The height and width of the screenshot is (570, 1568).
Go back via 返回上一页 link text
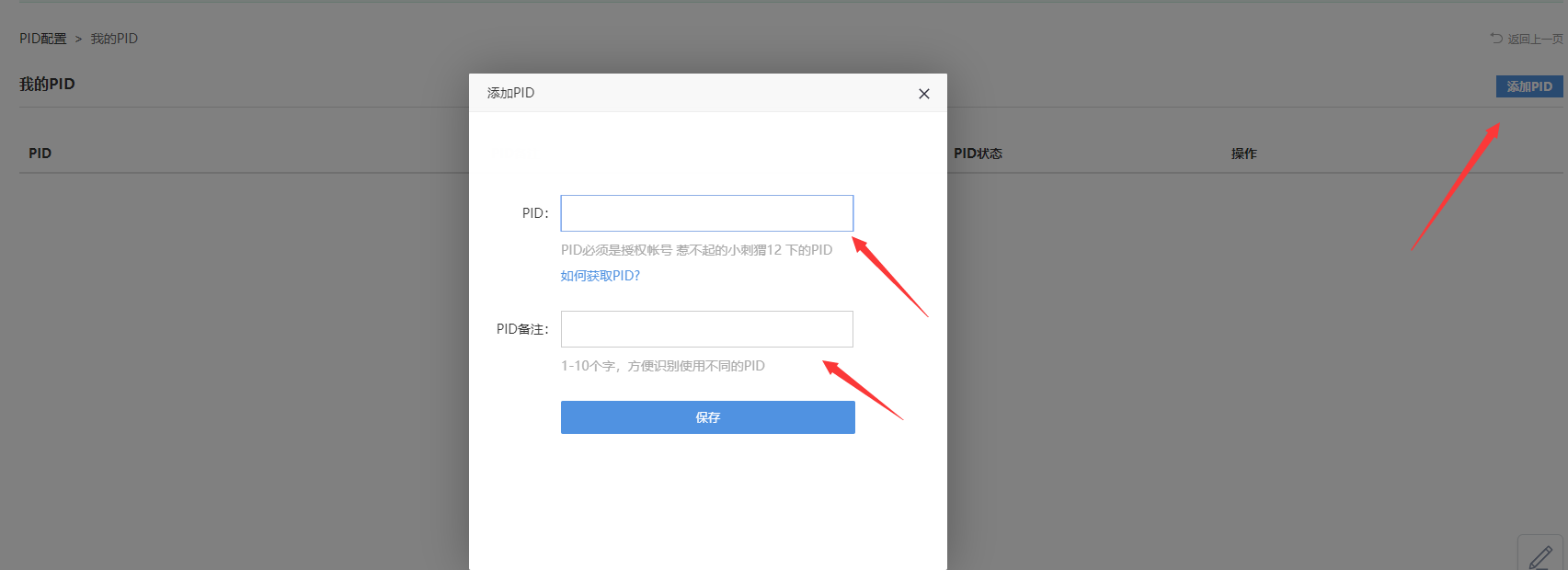1535,39
